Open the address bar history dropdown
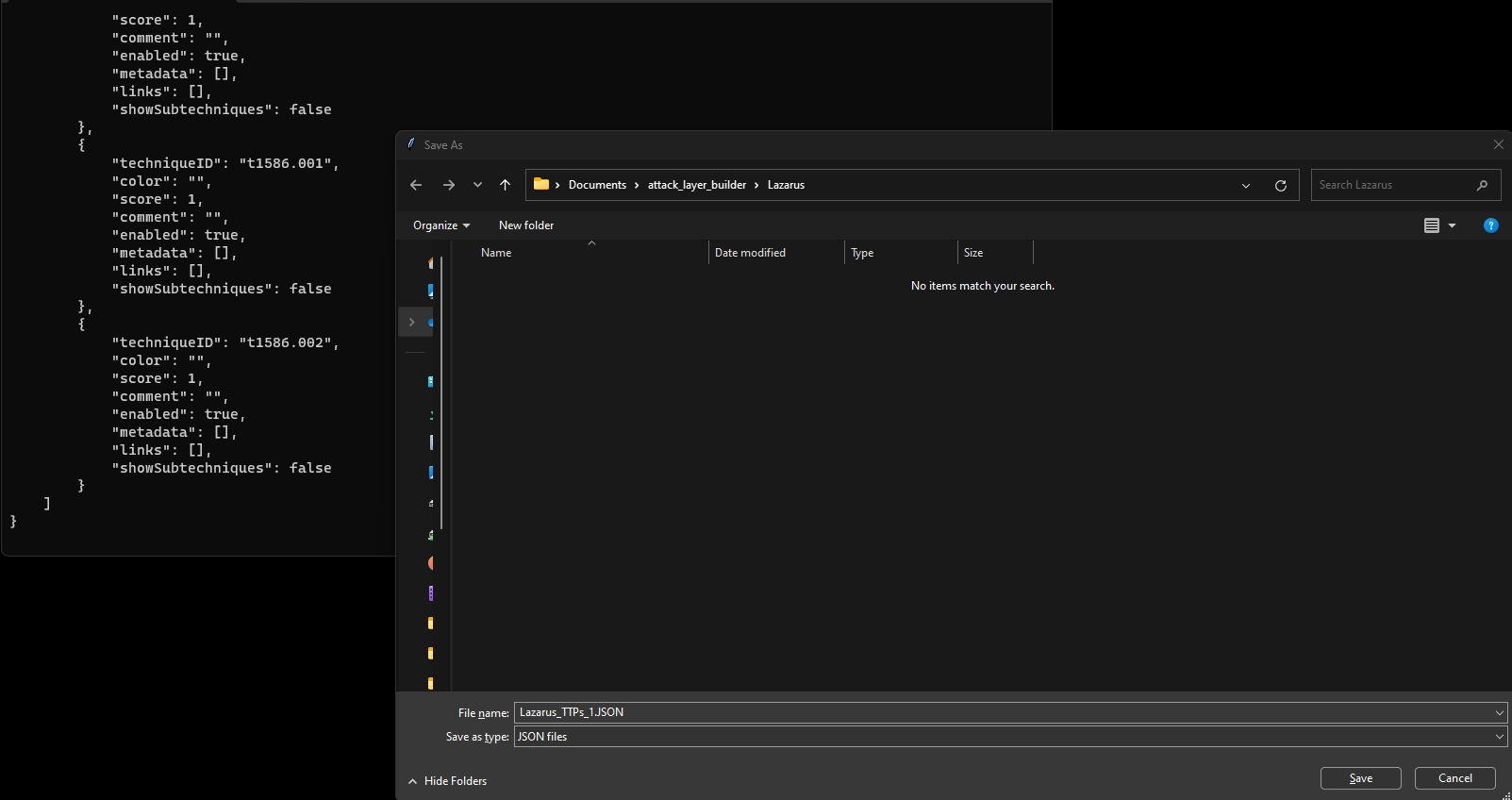1512x800 pixels. point(1246,186)
